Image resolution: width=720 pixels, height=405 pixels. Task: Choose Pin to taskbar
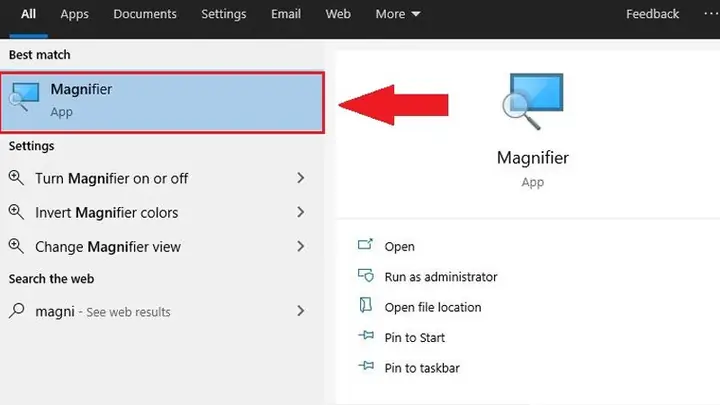(x=422, y=368)
